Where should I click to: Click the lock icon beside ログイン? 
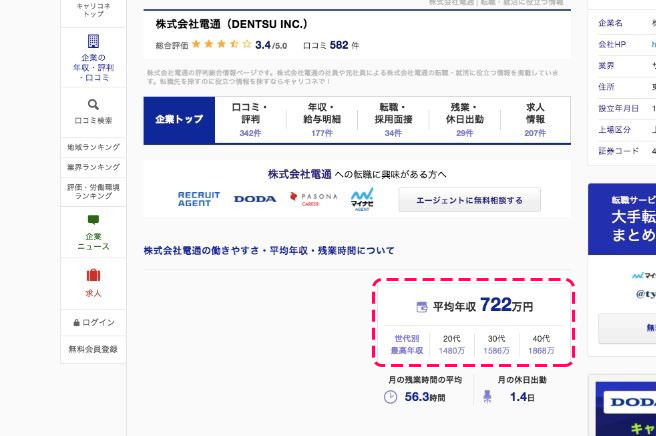point(77,323)
